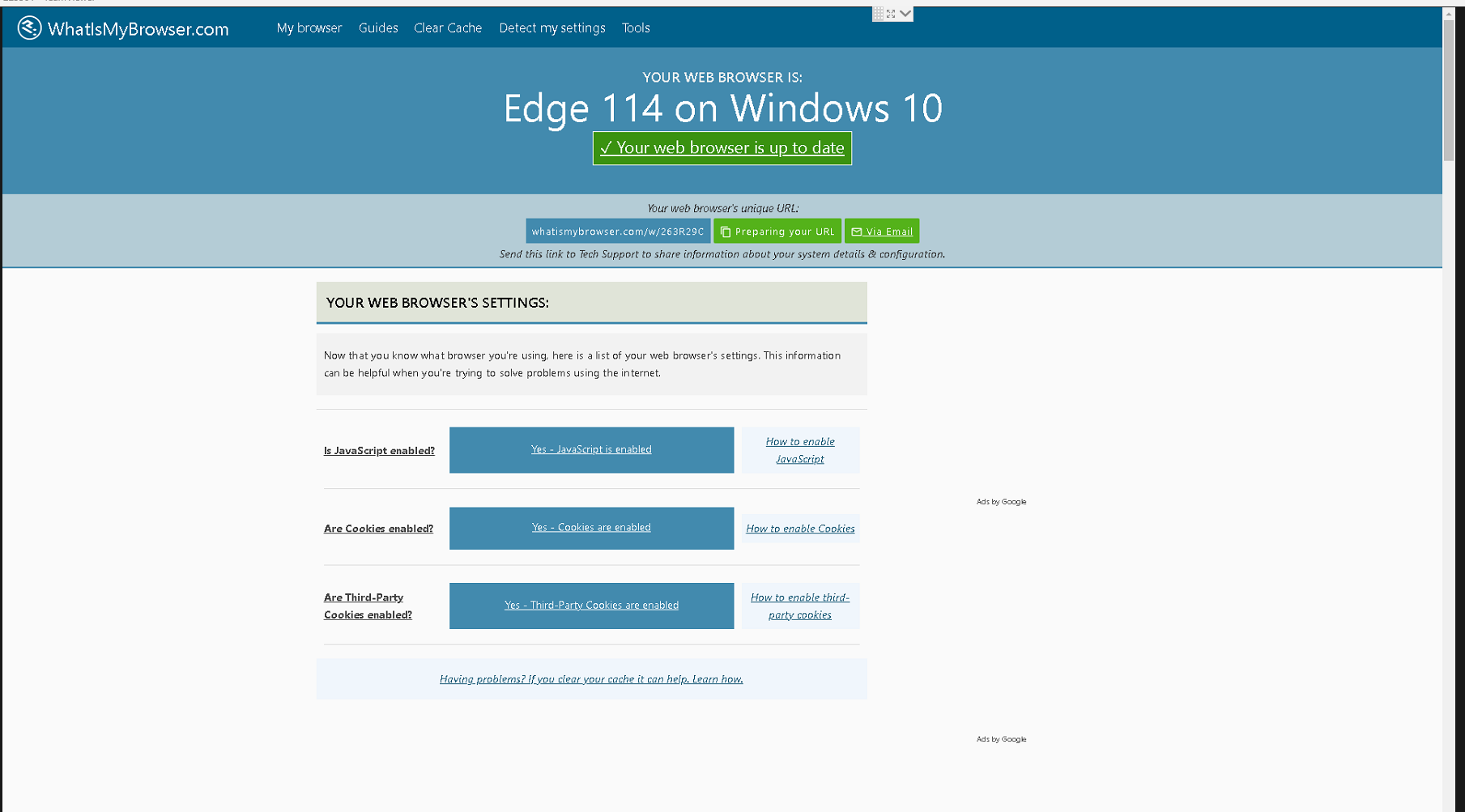The image size is (1465, 812).
Task: Click the scroll-up arrow of page scrollbar
Action: pos(1449,14)
